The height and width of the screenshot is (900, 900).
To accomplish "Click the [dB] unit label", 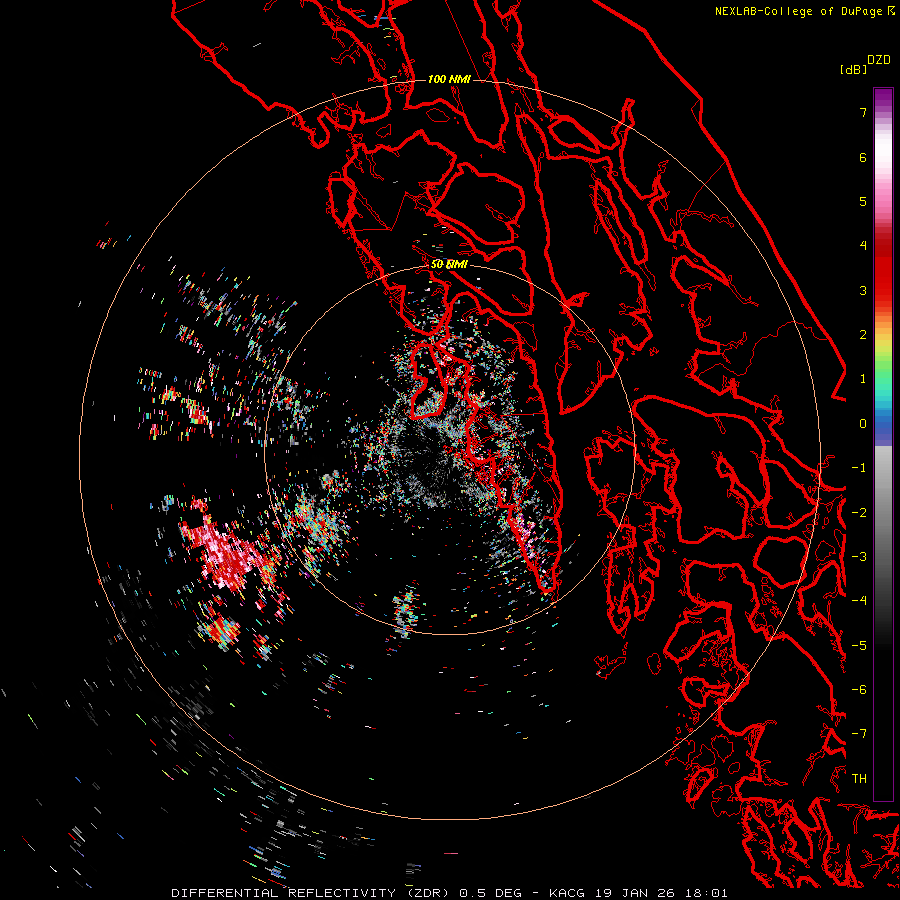I will coord(854,69).
